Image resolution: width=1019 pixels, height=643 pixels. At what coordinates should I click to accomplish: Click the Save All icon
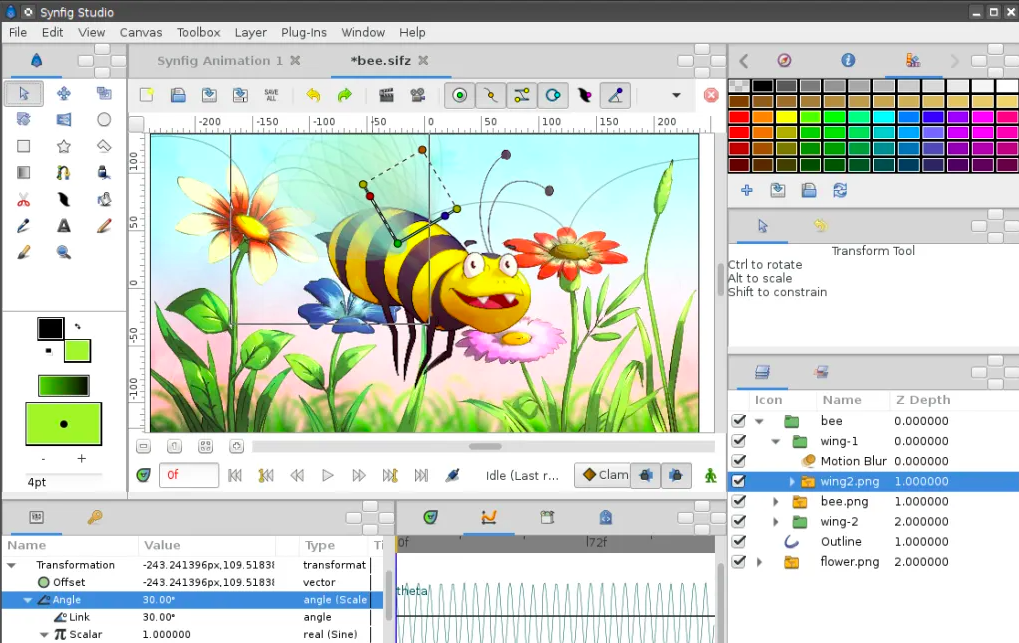click(x=271, y=95)
